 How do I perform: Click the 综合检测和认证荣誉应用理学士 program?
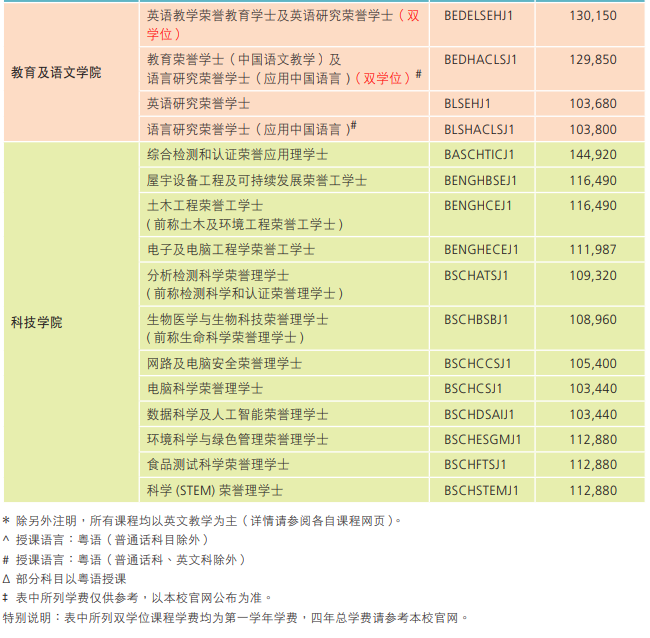pos(237,155)
